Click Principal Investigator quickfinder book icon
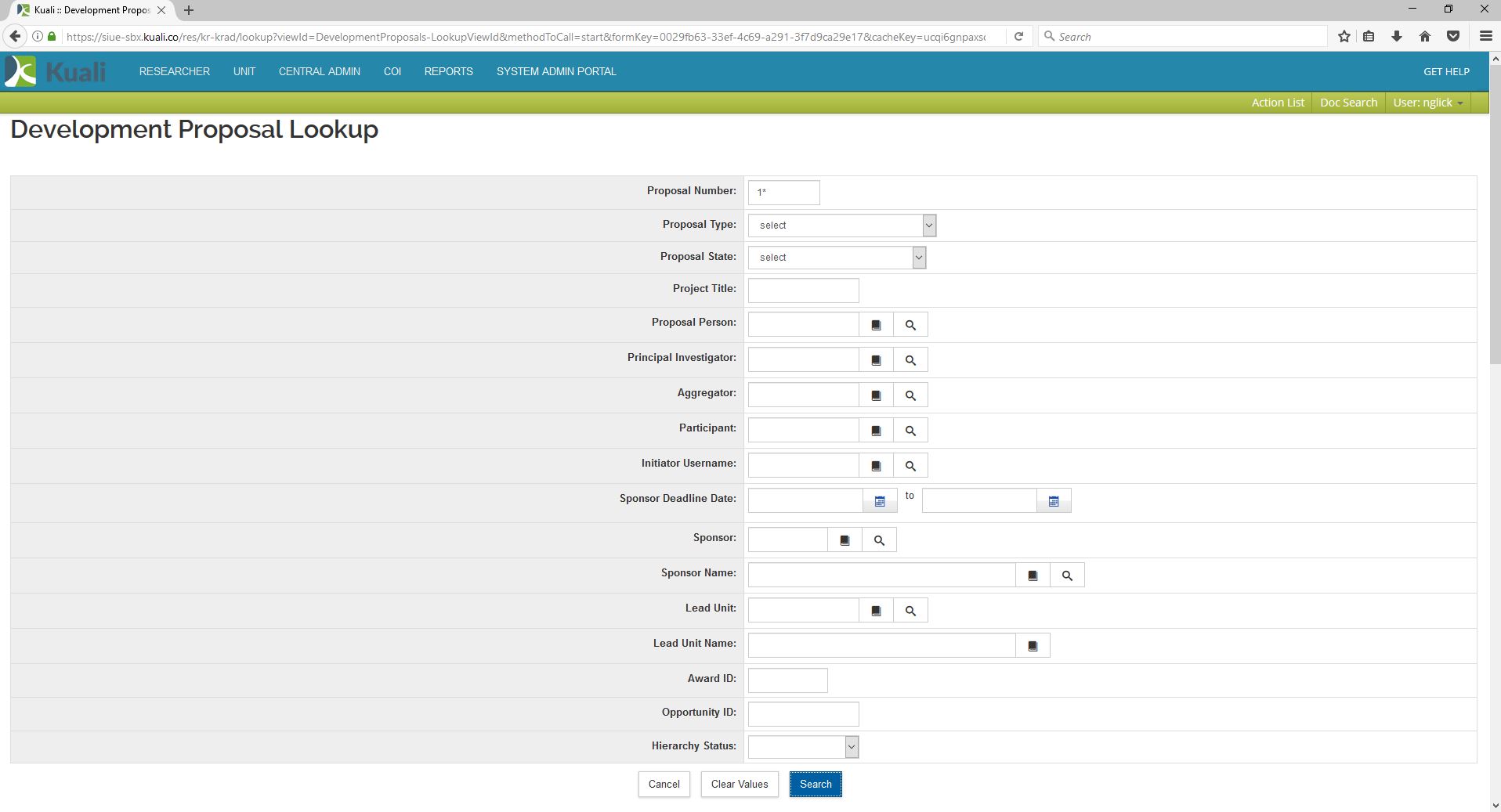This screenshot has height=812, width=1501. 876,360
